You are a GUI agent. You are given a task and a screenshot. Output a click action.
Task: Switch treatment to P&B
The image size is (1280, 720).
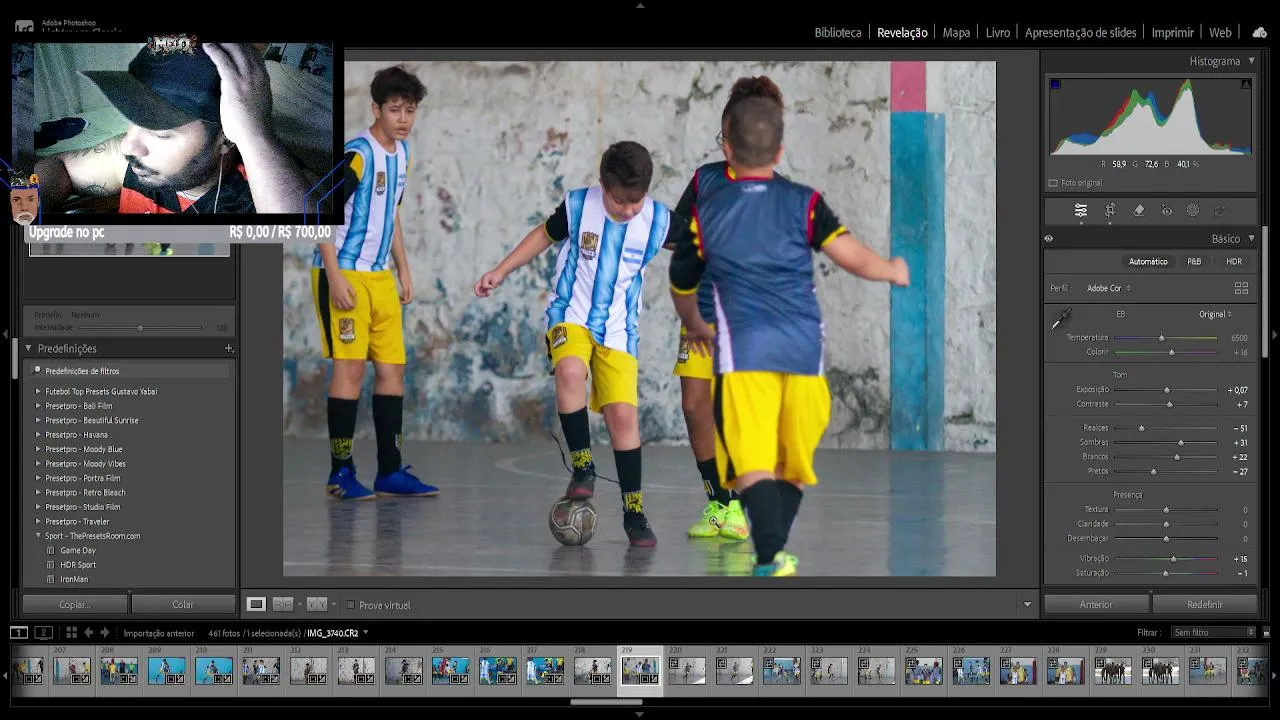[x=1194, y=261]
